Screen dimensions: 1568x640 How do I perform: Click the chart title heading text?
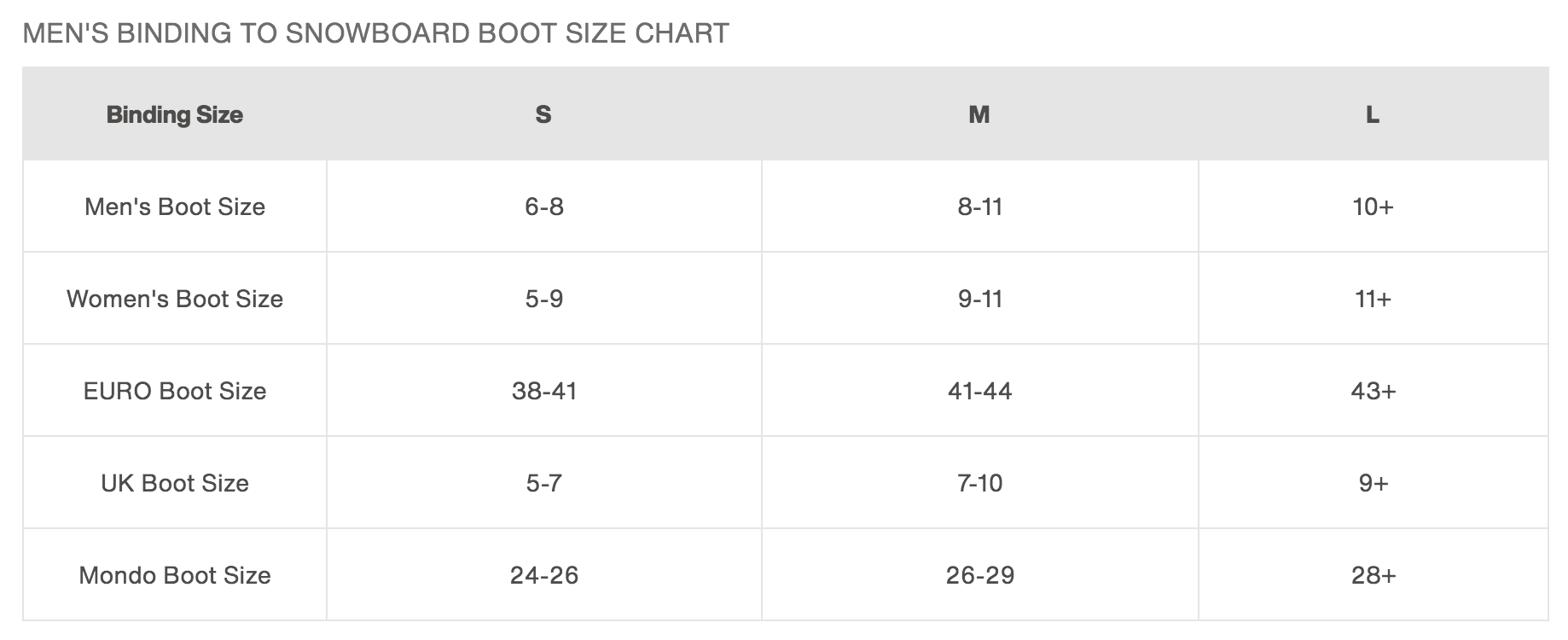pos(375,33)
